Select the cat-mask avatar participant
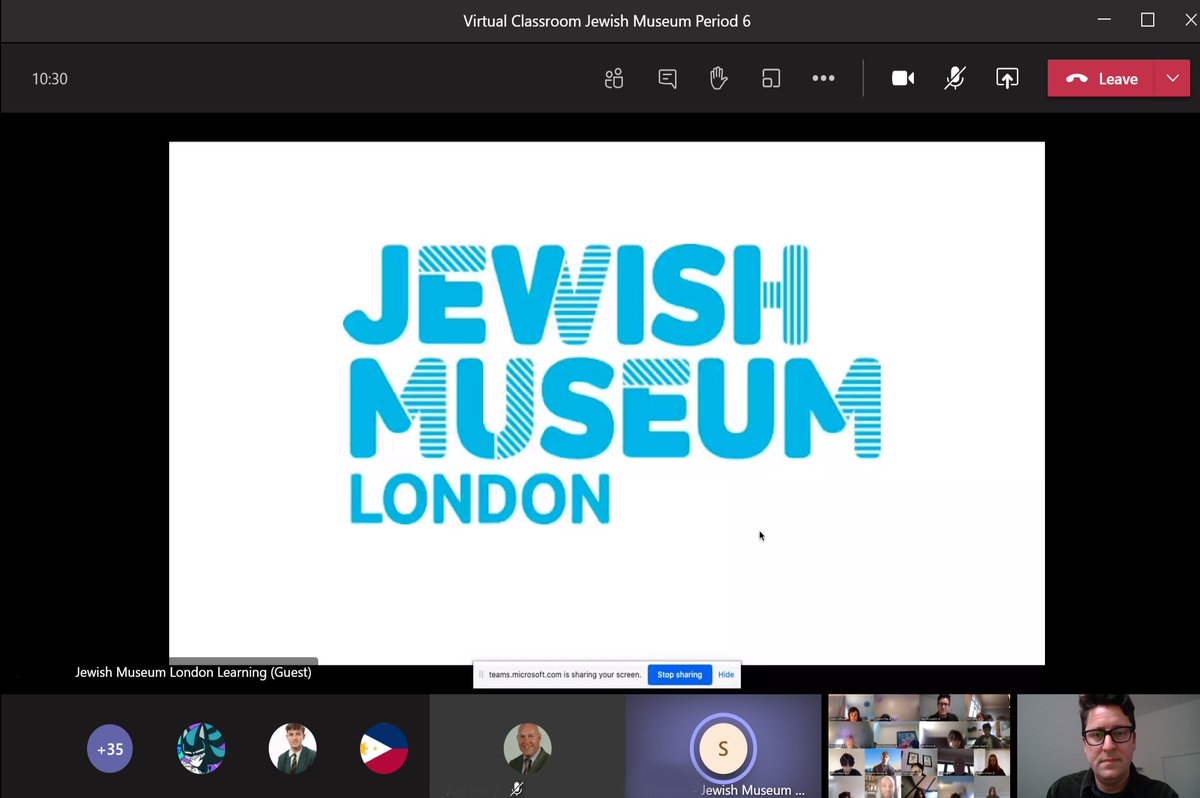The width and height of the screenshot is (1200, 798). pos(201,748)
